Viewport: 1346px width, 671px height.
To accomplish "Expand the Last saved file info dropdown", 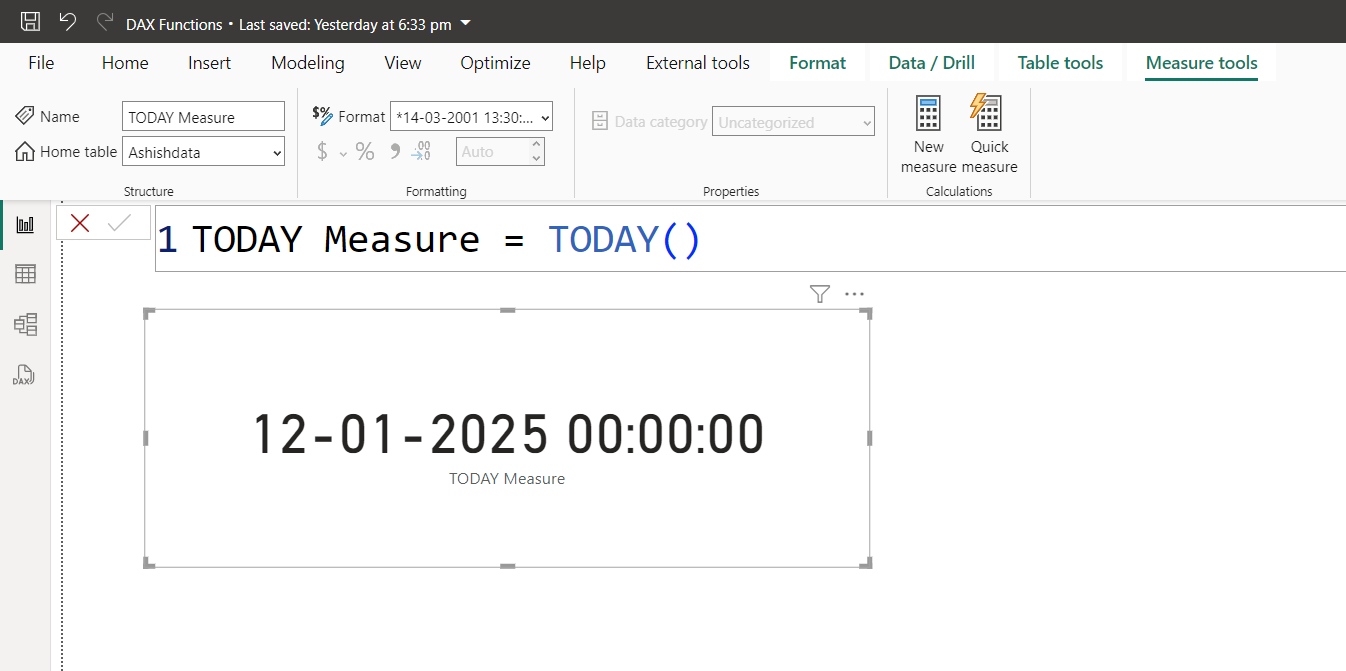I will (x=464, y=22).
